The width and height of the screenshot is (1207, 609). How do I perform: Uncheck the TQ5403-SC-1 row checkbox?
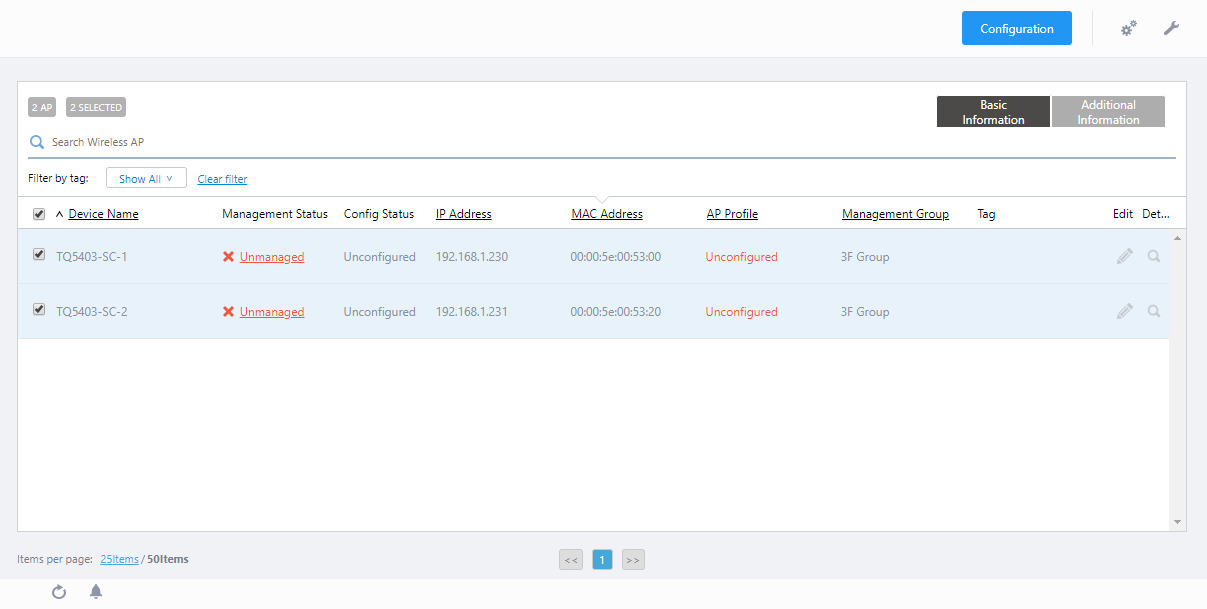pyautogui.click(x=39, y=255)
